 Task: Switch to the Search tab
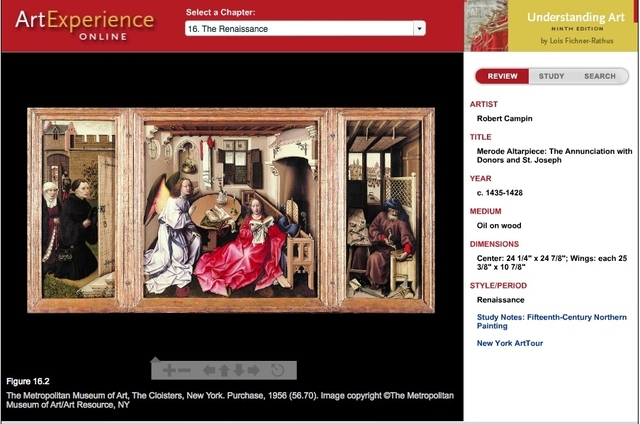click(600, 76)
